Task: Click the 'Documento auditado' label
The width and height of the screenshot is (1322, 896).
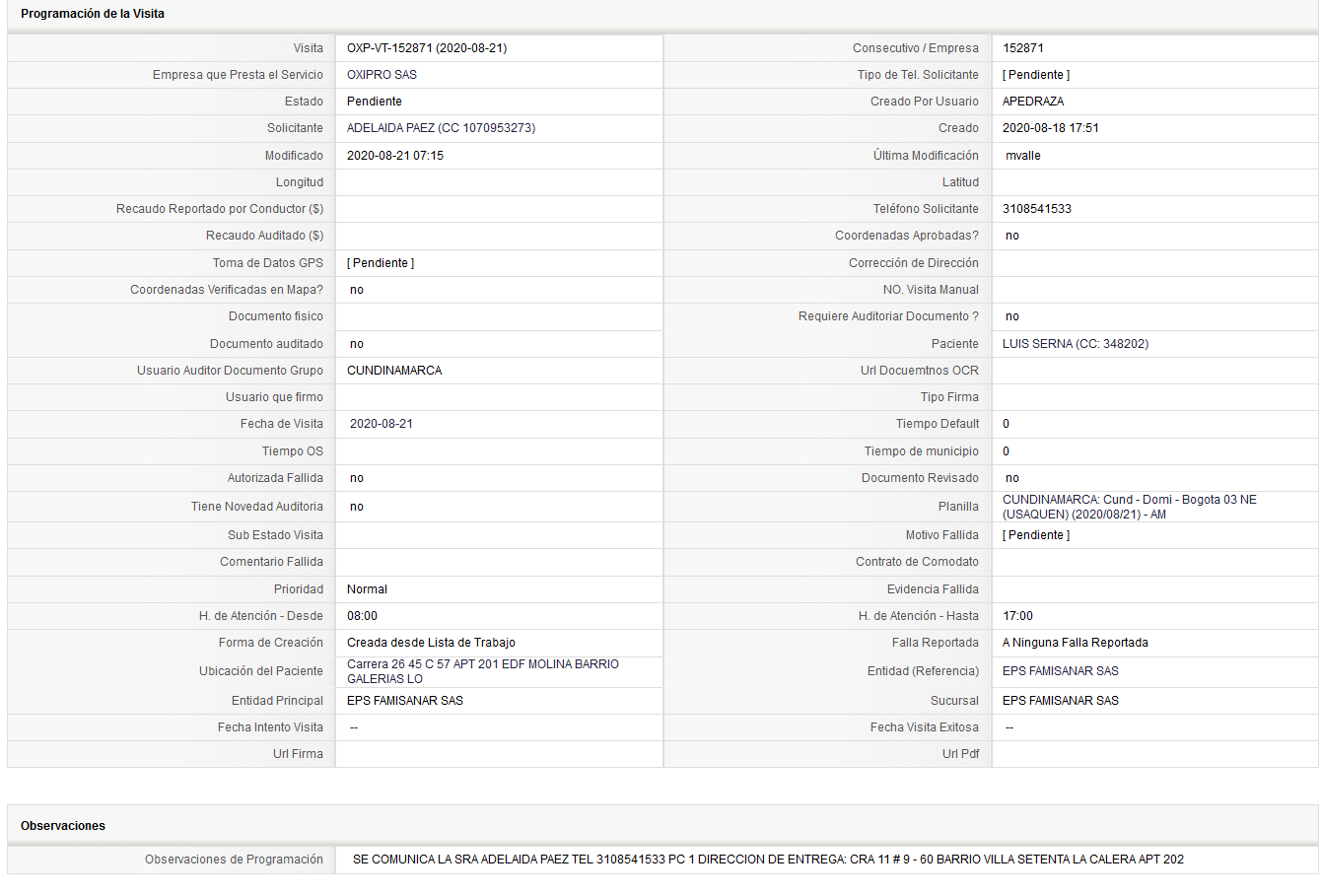Action: (x=266, y=344)
